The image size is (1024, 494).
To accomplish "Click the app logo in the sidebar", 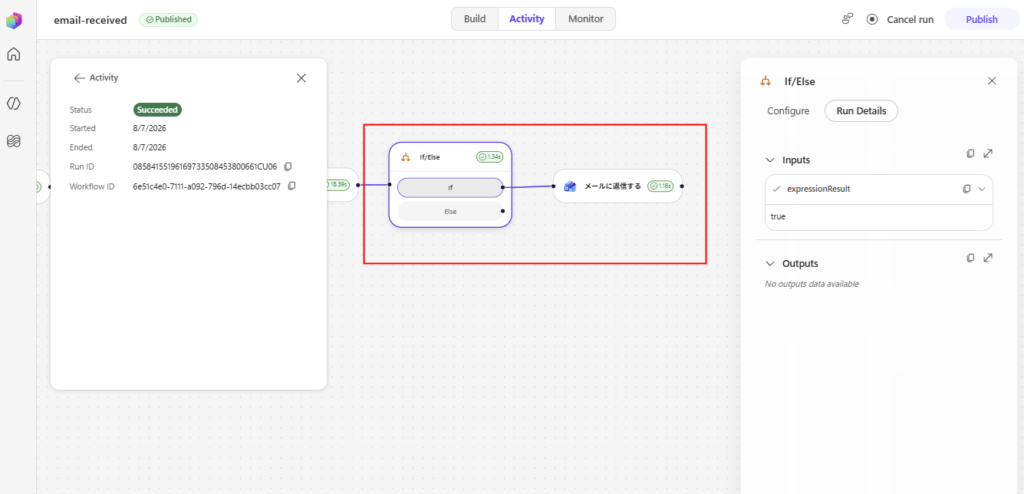I will (x=14, y=21).
